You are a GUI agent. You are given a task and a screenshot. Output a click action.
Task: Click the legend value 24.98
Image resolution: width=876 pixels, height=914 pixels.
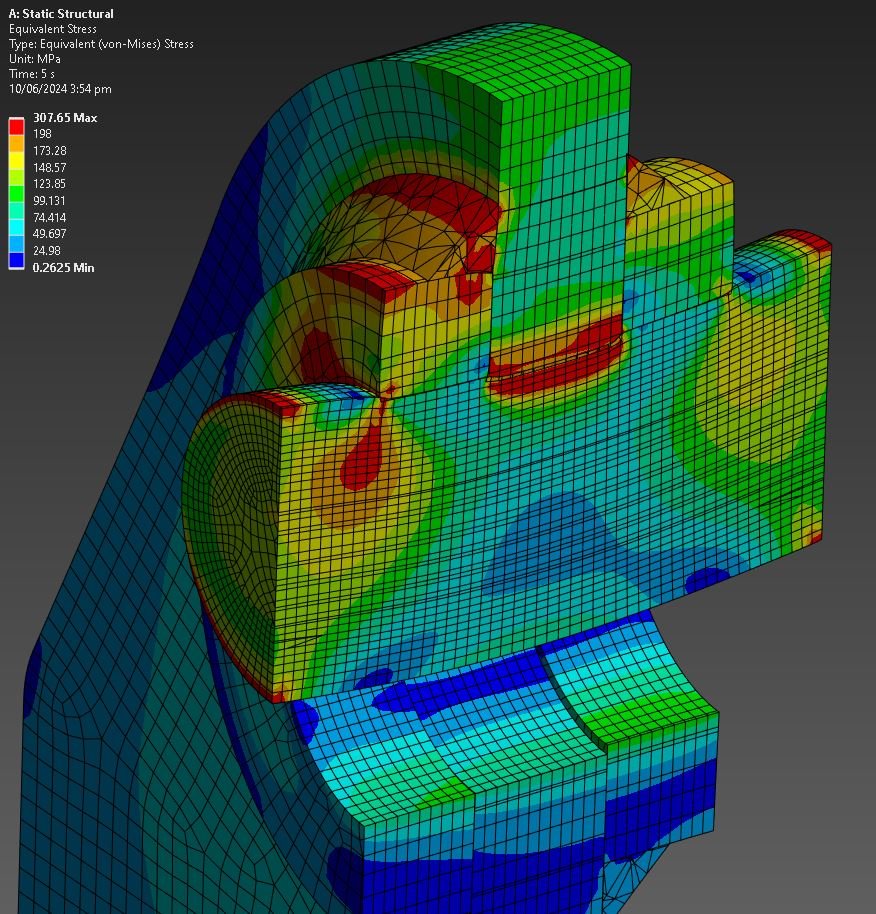tap(47, 251)
